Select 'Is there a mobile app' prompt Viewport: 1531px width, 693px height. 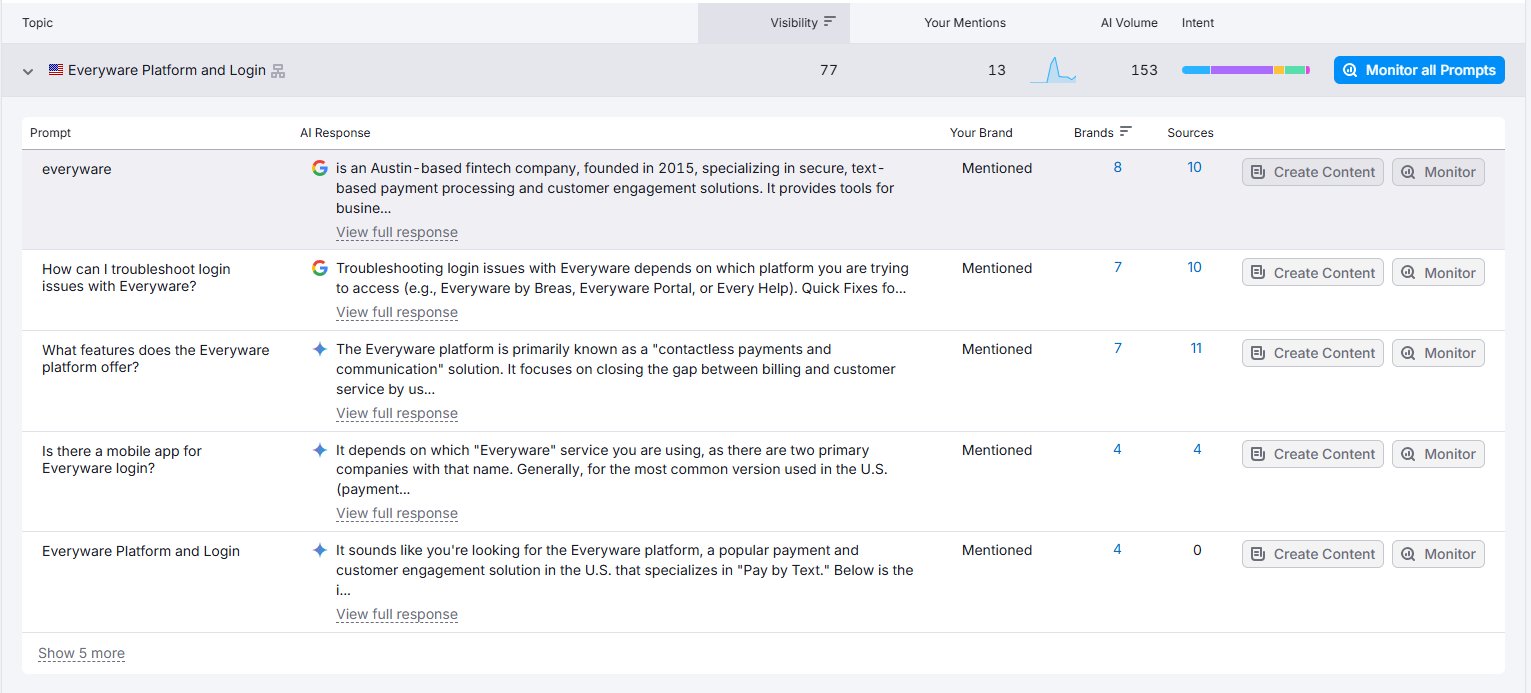point(122,459)
